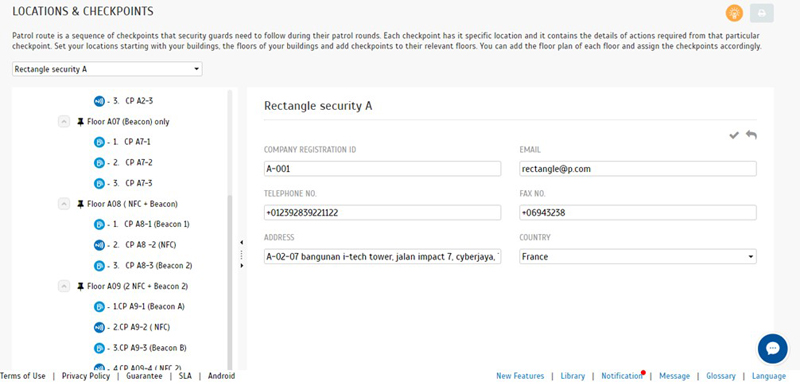
Task: Click beacon icon beside CP A7-1
Action: click(99, 142)
